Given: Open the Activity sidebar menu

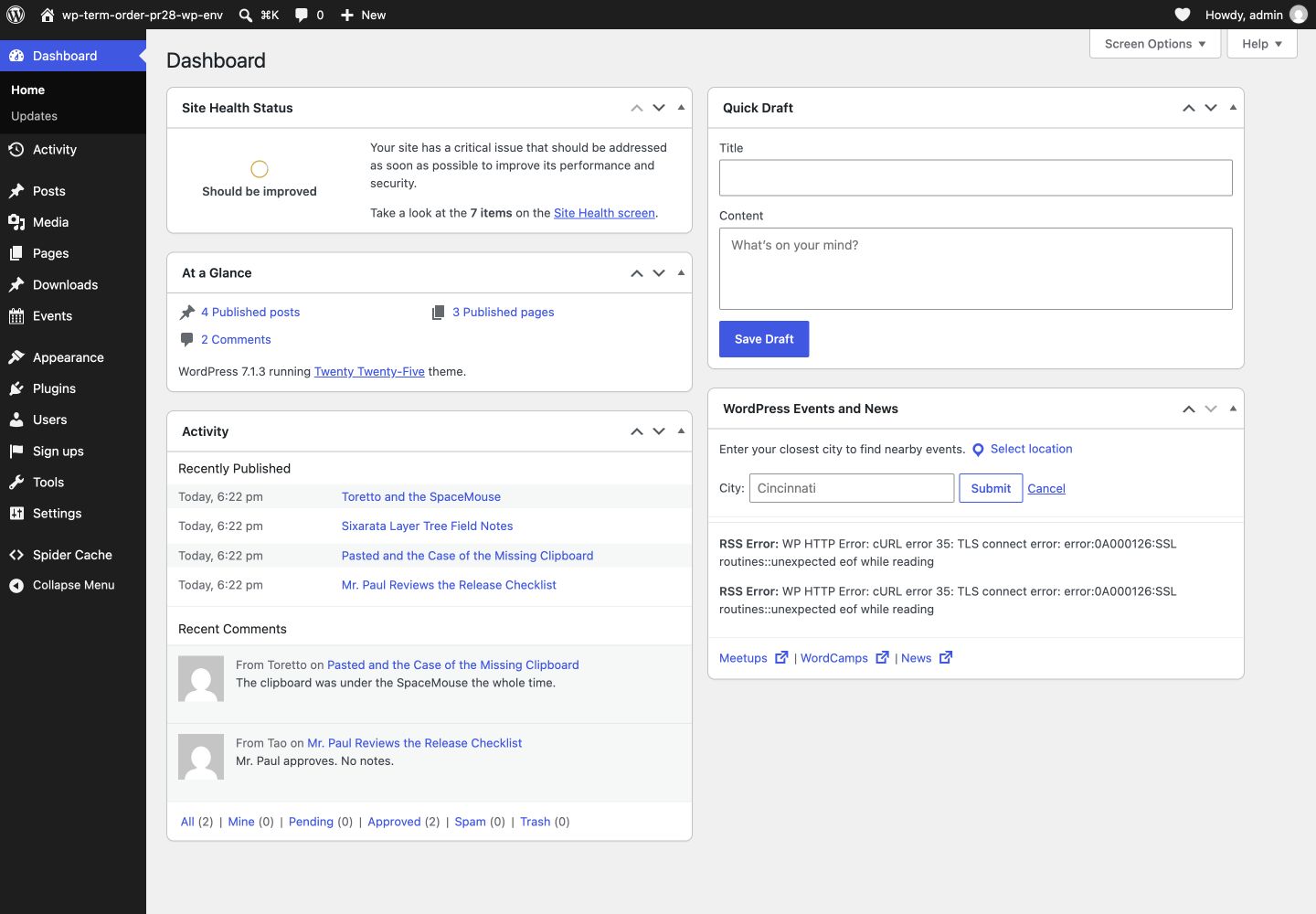Looking at the screenshot, I should pos(73,150).
